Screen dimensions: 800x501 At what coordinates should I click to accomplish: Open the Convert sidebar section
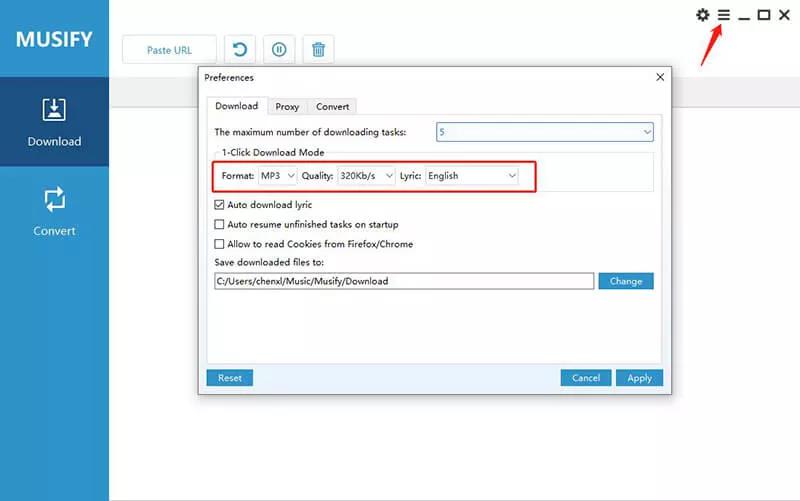point(54,212)
